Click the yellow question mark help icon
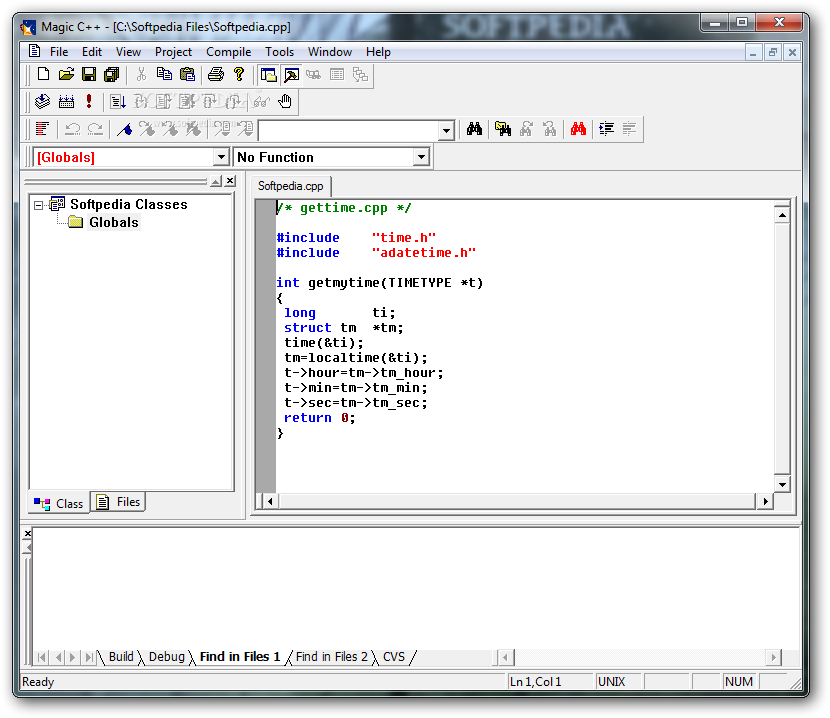Image resolution: width=830 pixels, height=718 pixels. tap(239, 74)
